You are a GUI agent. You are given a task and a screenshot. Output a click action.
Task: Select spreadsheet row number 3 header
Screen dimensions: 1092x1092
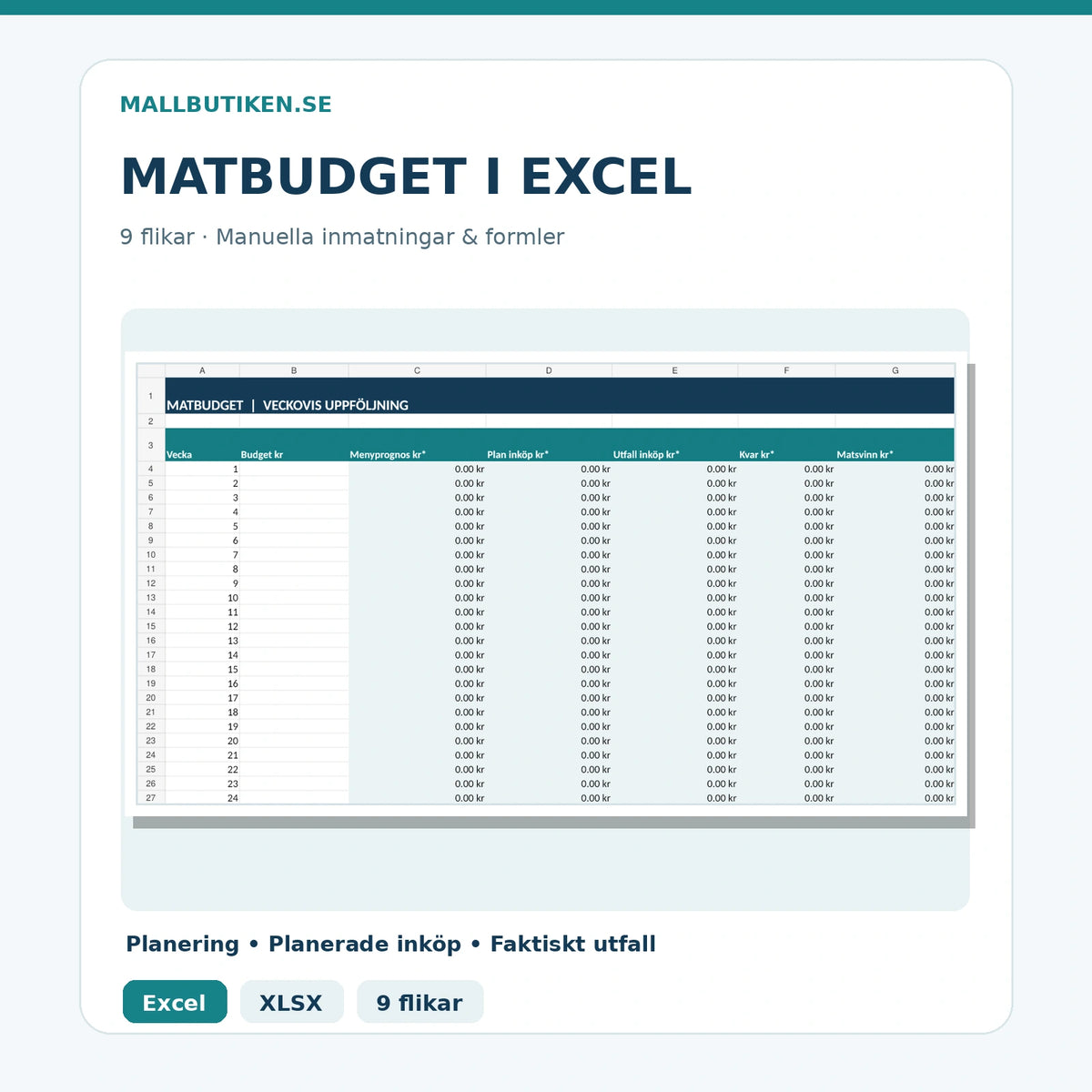(151, 445)
